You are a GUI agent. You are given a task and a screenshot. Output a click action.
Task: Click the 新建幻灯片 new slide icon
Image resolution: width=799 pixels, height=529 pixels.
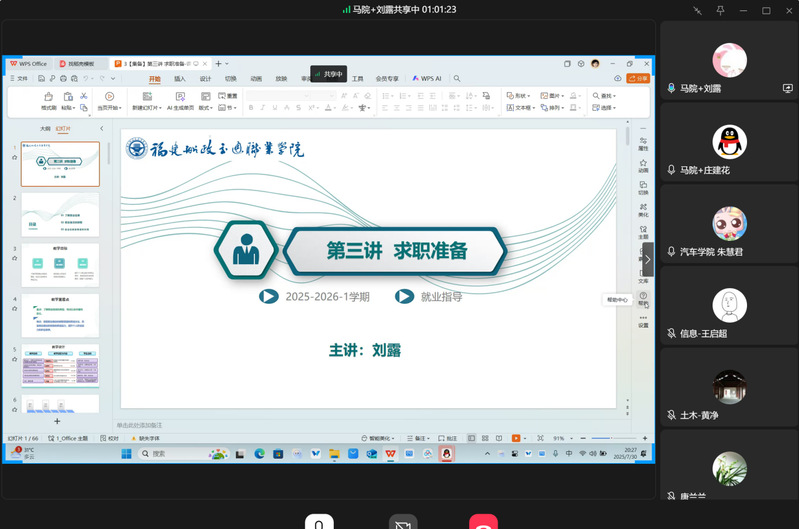pyautogui.click(x=145, y=97)
